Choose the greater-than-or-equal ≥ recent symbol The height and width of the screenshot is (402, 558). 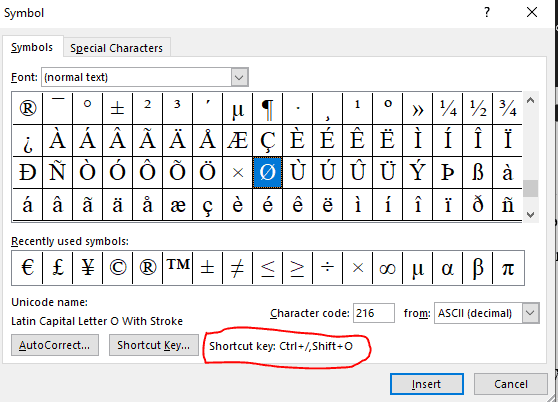tap(298, 268)
